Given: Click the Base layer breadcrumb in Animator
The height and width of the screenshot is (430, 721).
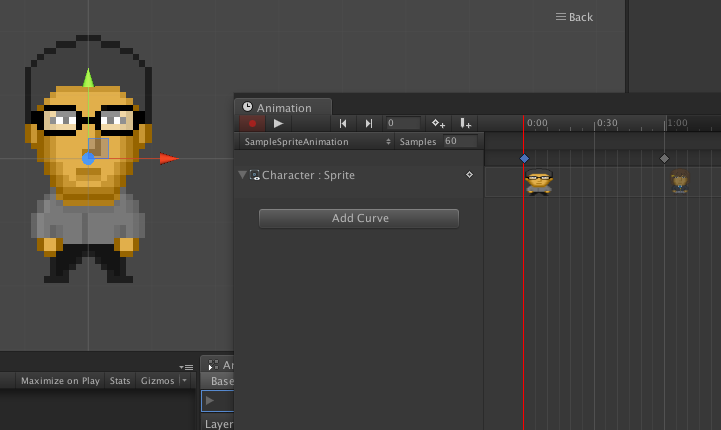Looking at the screenshot, I should (x=218, y=381).
